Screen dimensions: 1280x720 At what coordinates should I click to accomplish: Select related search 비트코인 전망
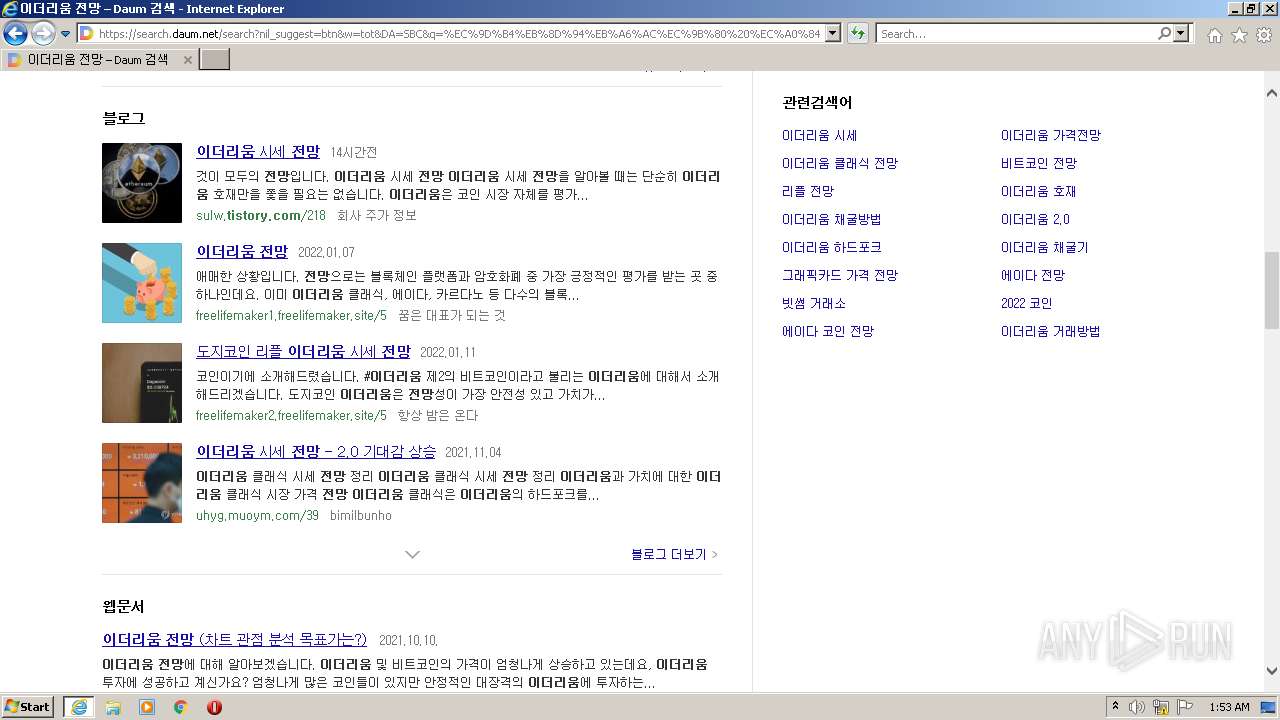[x=1039, y=163]
